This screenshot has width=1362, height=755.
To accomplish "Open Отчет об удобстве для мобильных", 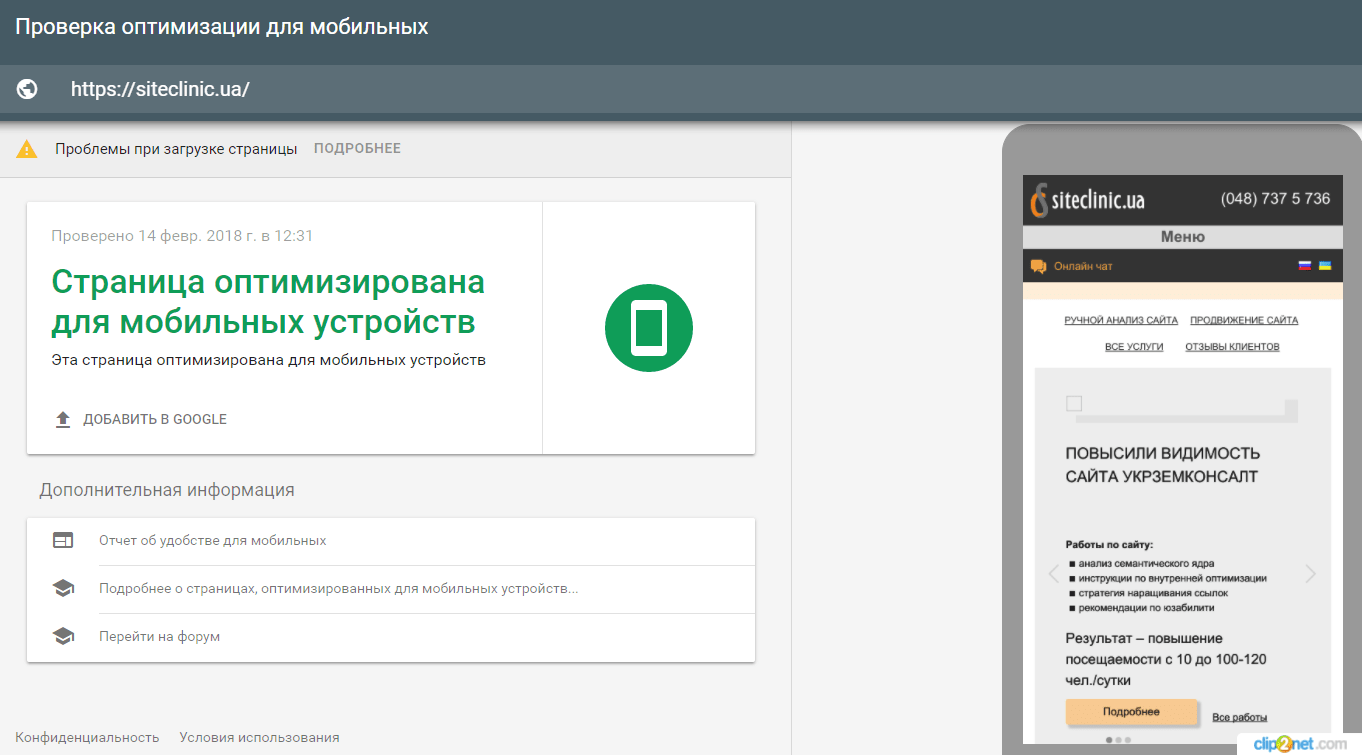I will click(212, 541).
